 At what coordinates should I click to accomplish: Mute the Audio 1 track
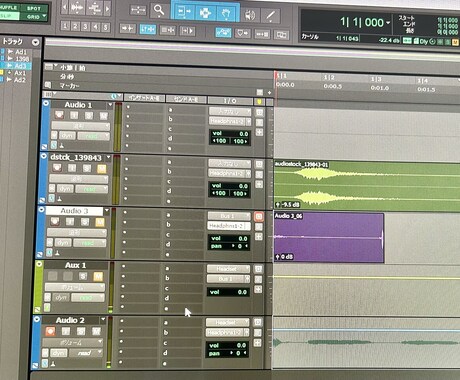(x=104, y=116)
